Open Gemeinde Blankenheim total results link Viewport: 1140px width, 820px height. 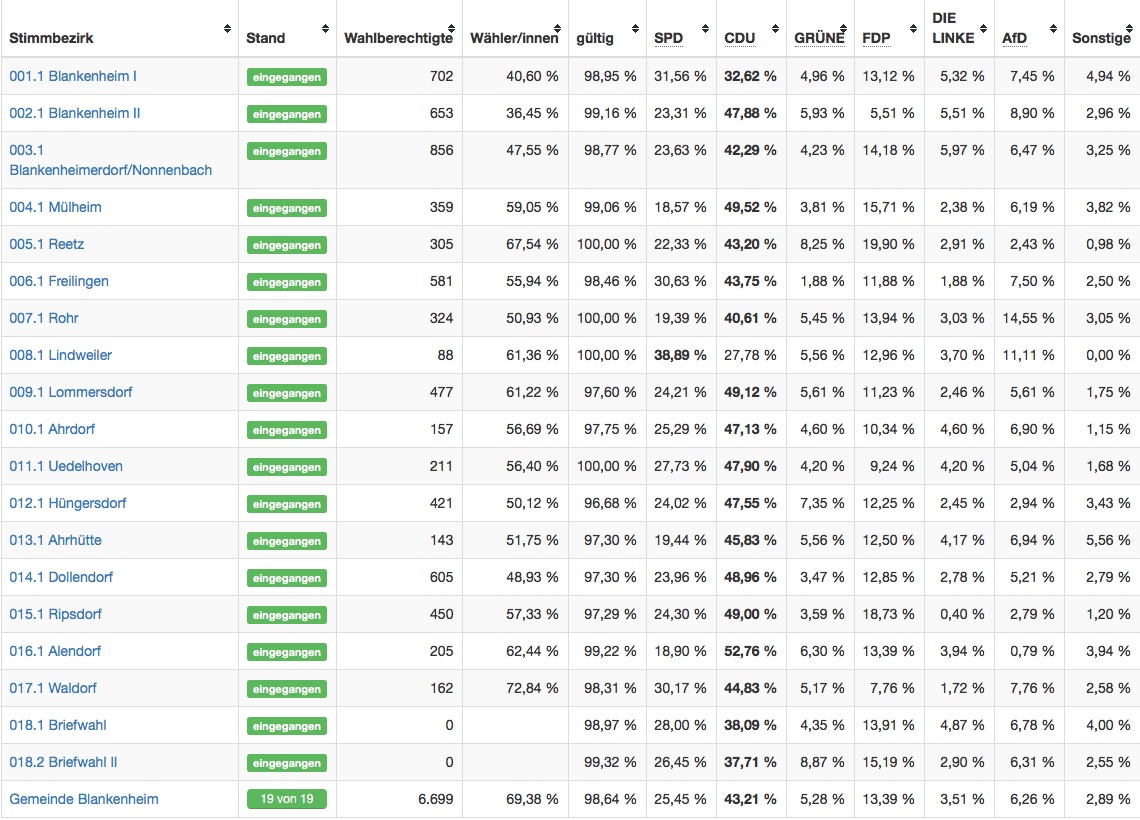pos(84,799)
